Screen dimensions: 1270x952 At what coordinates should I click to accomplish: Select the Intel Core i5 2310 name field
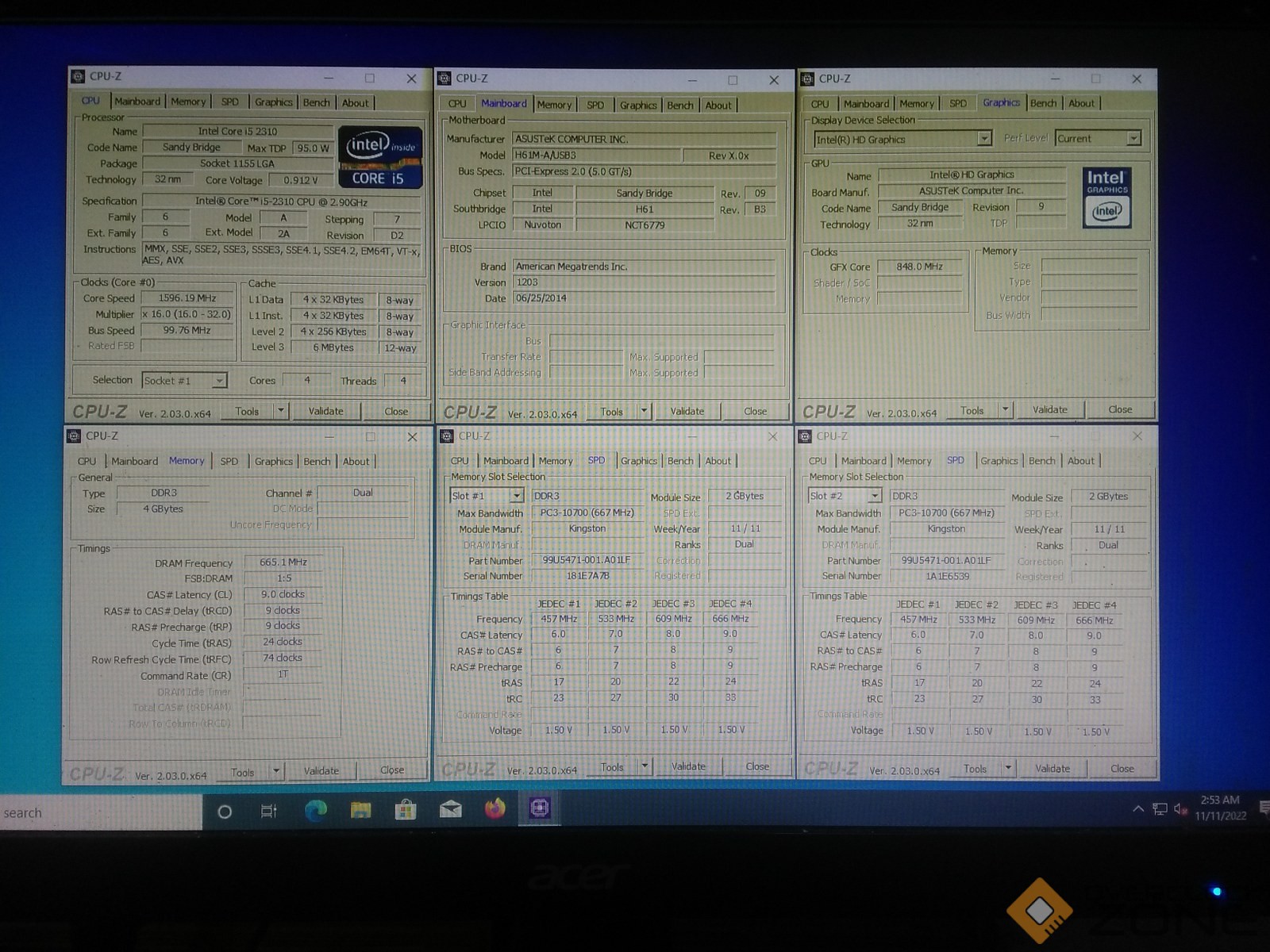click(x=238, y=131)
